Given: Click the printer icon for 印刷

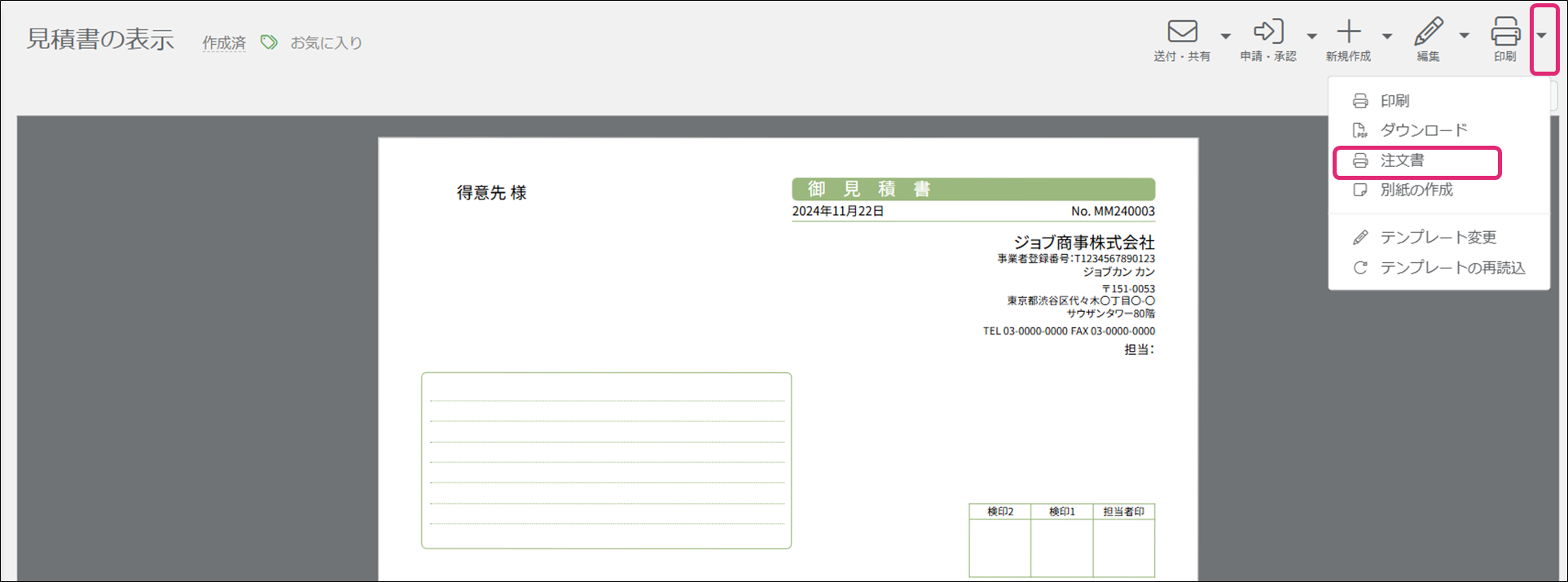Looking at the screenshot, I should pos(1505,32).
